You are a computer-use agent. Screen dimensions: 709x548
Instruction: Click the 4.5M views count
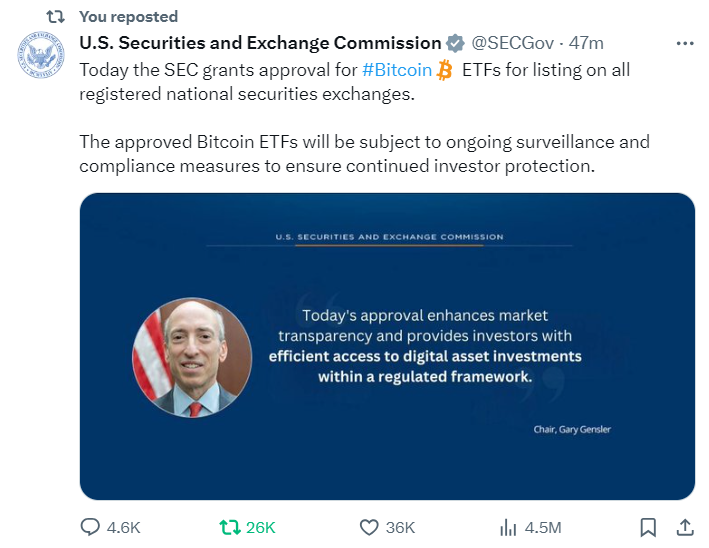543,527
